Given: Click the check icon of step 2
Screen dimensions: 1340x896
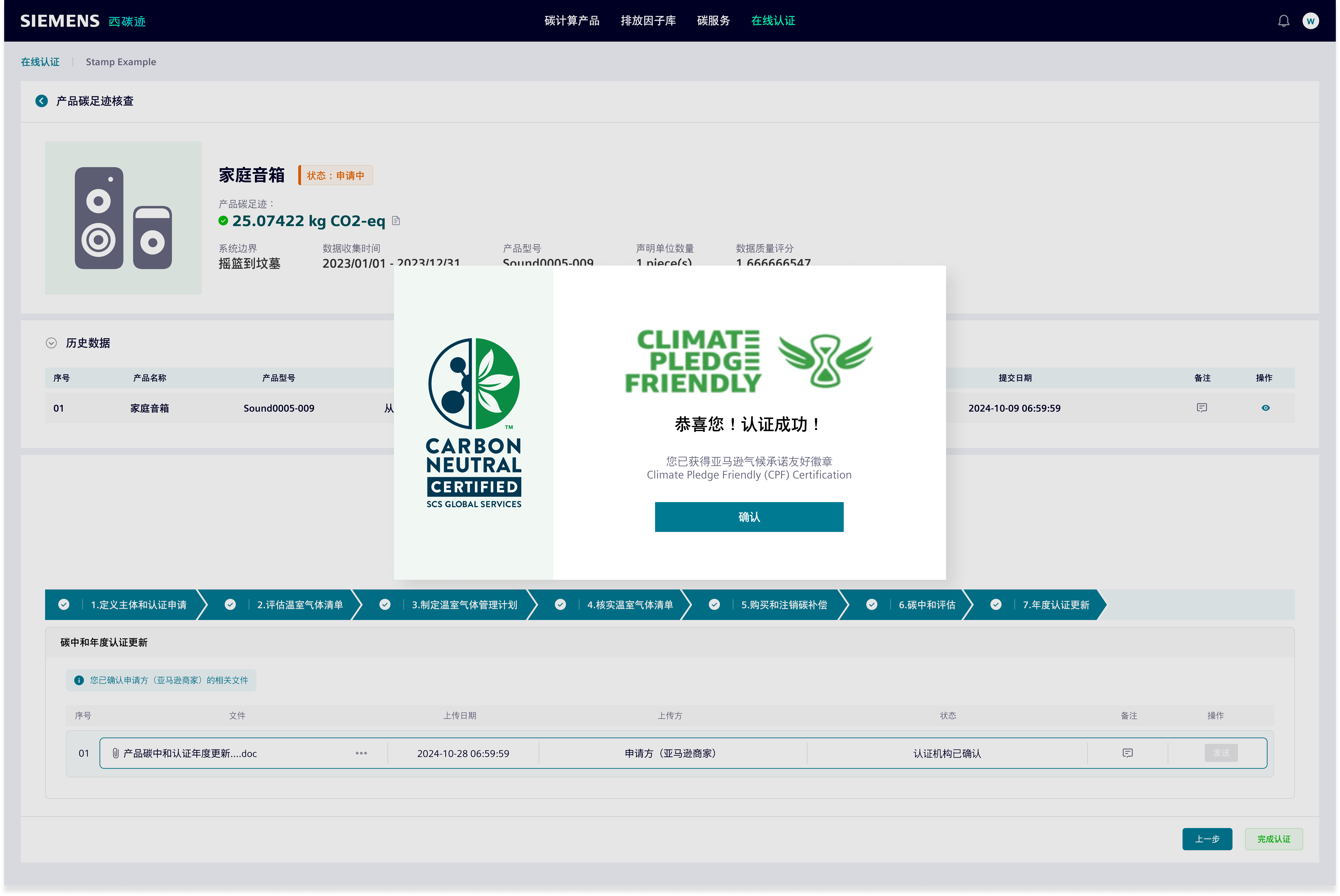Looking at the screenshot, I should click(x=230, y=605).
